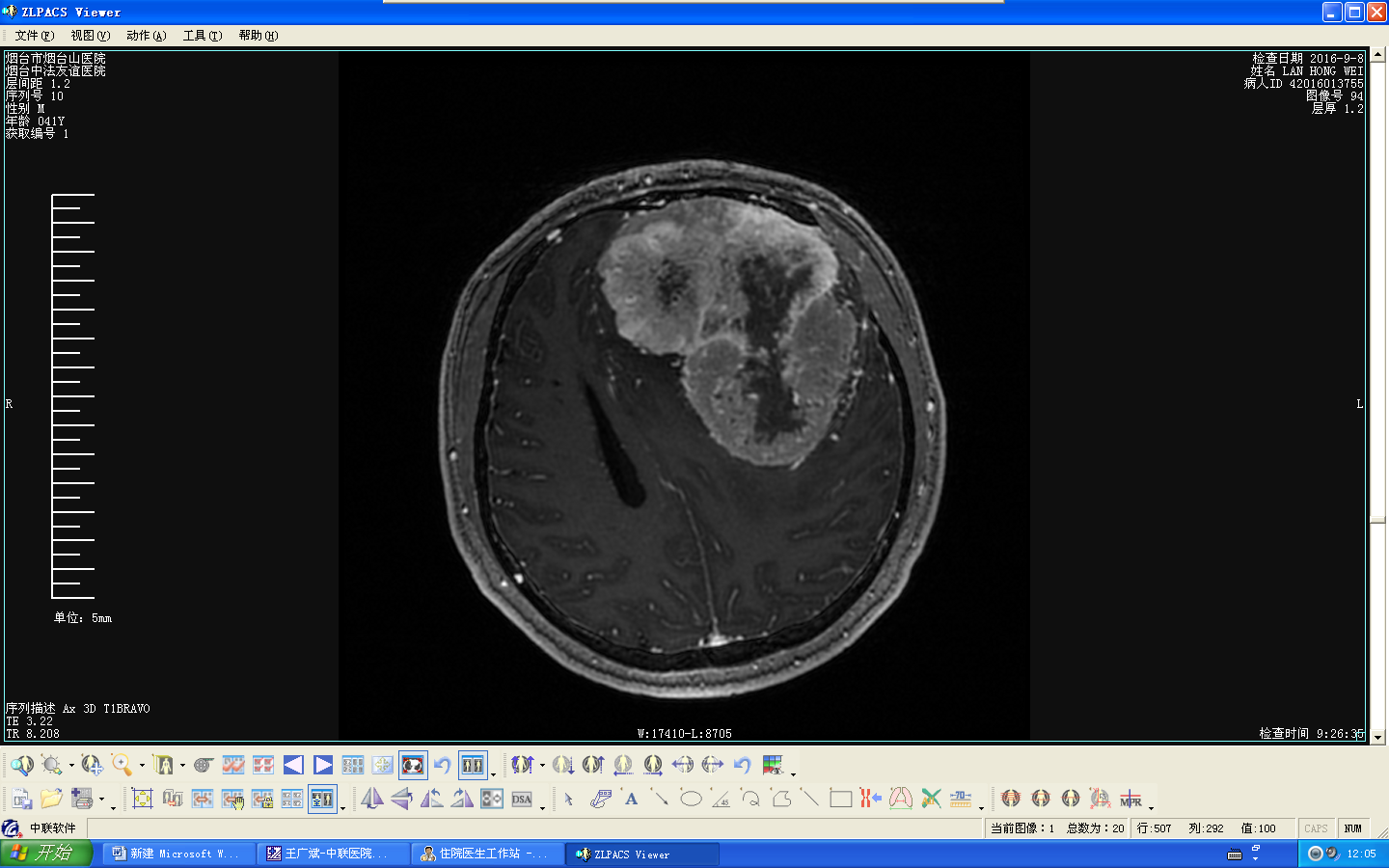This screenshot has height=868, width=1389.
Task: Open the MPR reconstruction tool
Action: click(x=1130, y=799)
